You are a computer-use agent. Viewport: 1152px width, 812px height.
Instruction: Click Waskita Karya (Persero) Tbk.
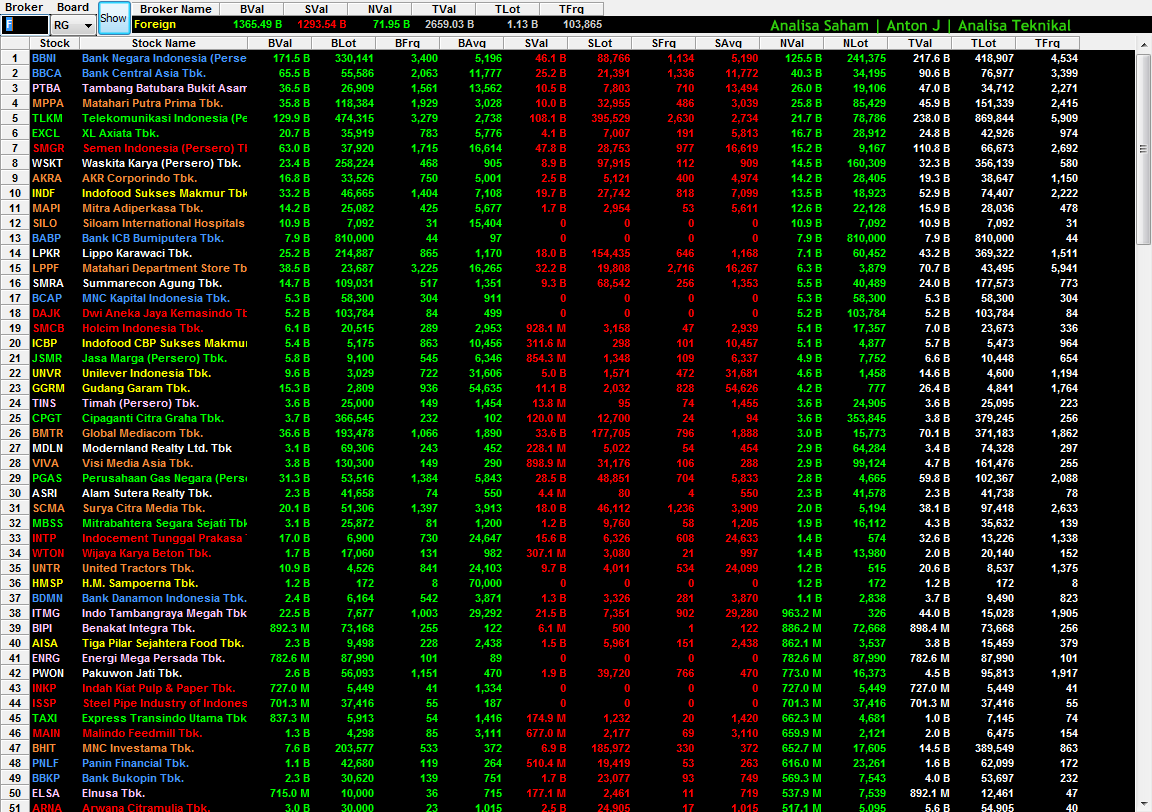[162, 163]
